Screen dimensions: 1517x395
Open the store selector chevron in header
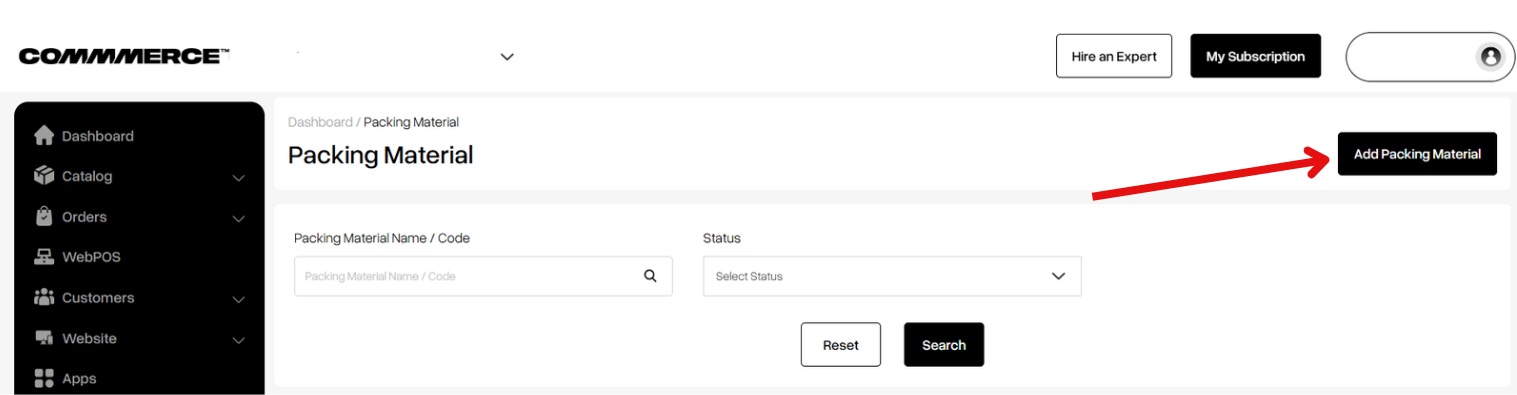click(507, 57)
